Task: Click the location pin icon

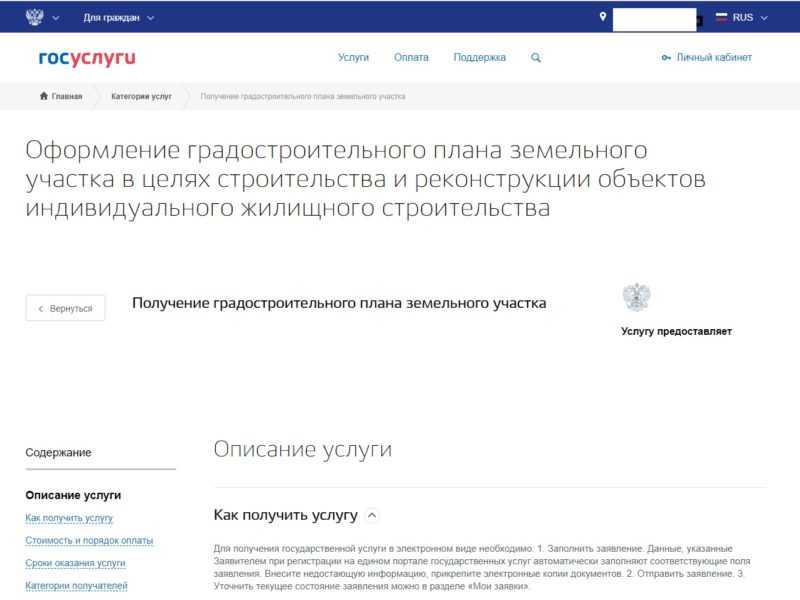Action: pos(602,17)
